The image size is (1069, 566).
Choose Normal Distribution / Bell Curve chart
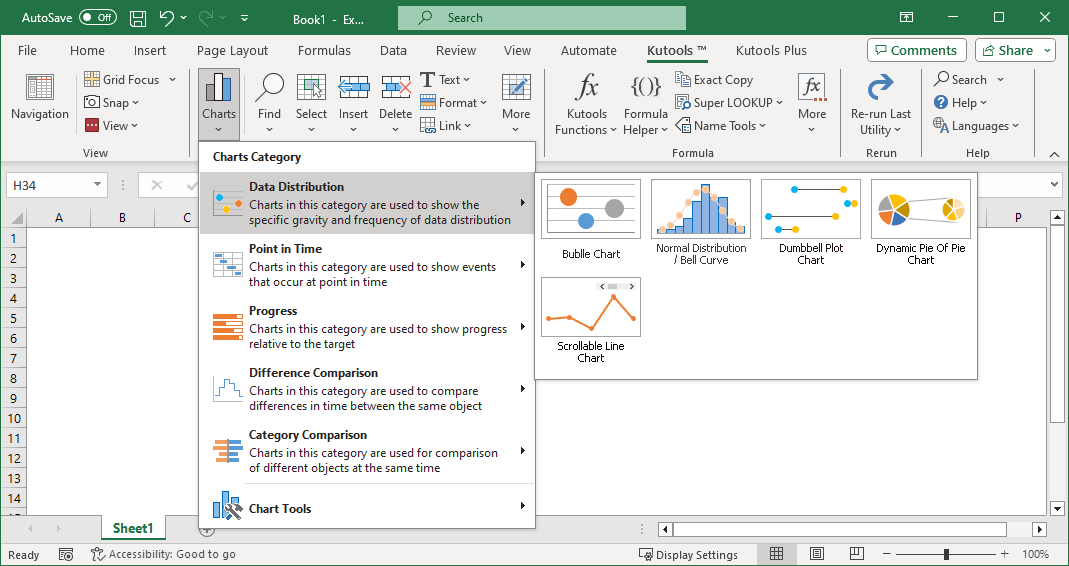pos(701,209)
